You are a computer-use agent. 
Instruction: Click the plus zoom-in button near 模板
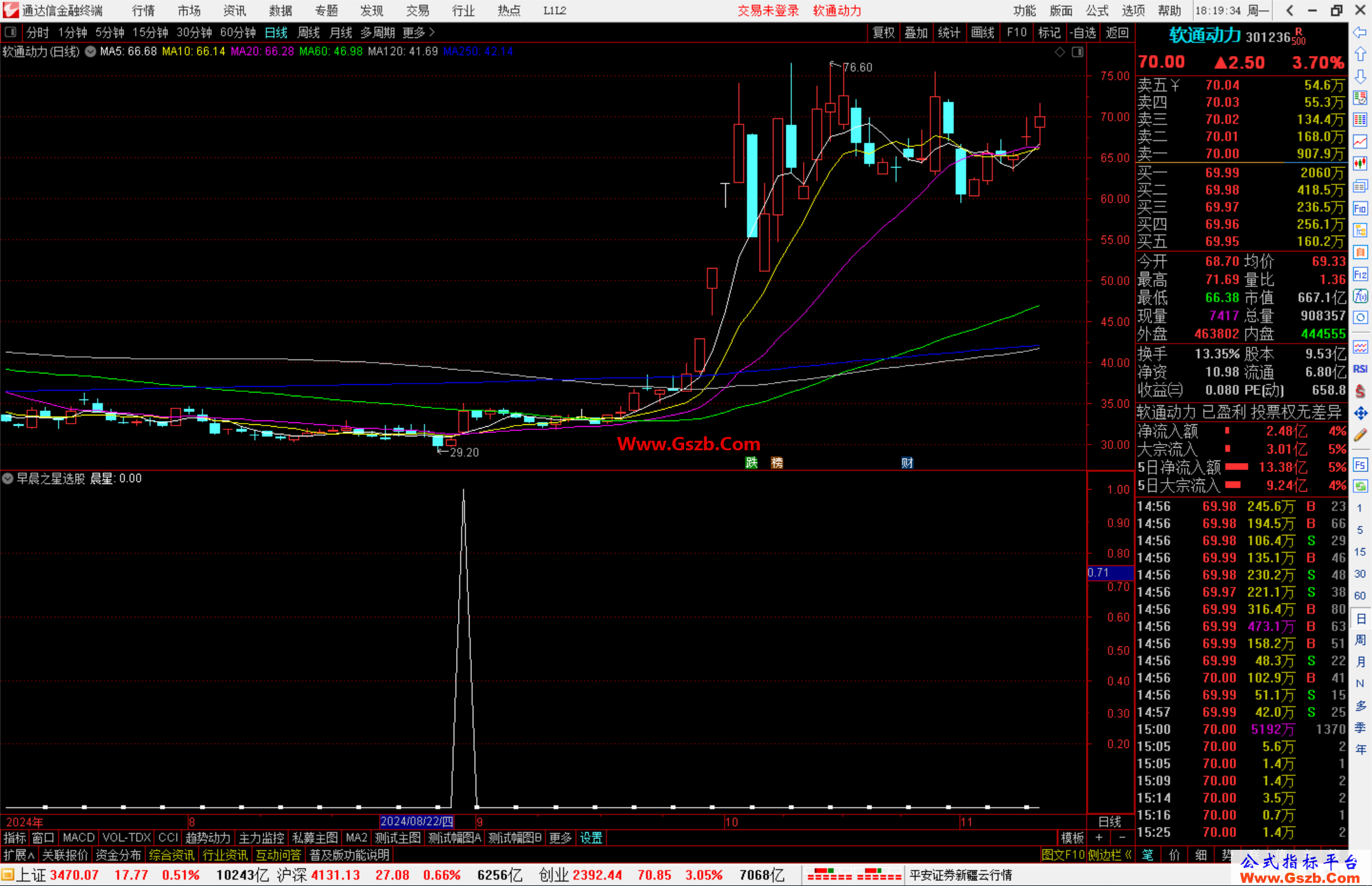pos(1100,838)
